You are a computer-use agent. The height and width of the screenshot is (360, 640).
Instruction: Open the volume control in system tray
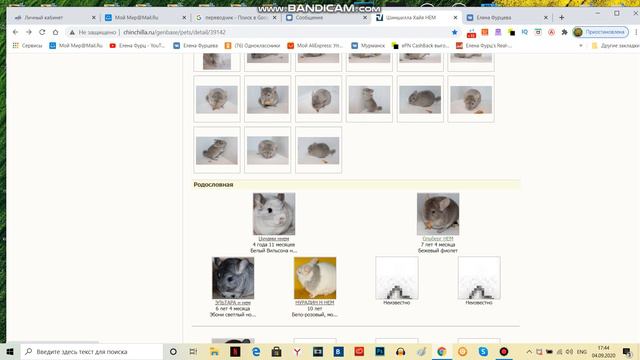[x=569, y=351]
